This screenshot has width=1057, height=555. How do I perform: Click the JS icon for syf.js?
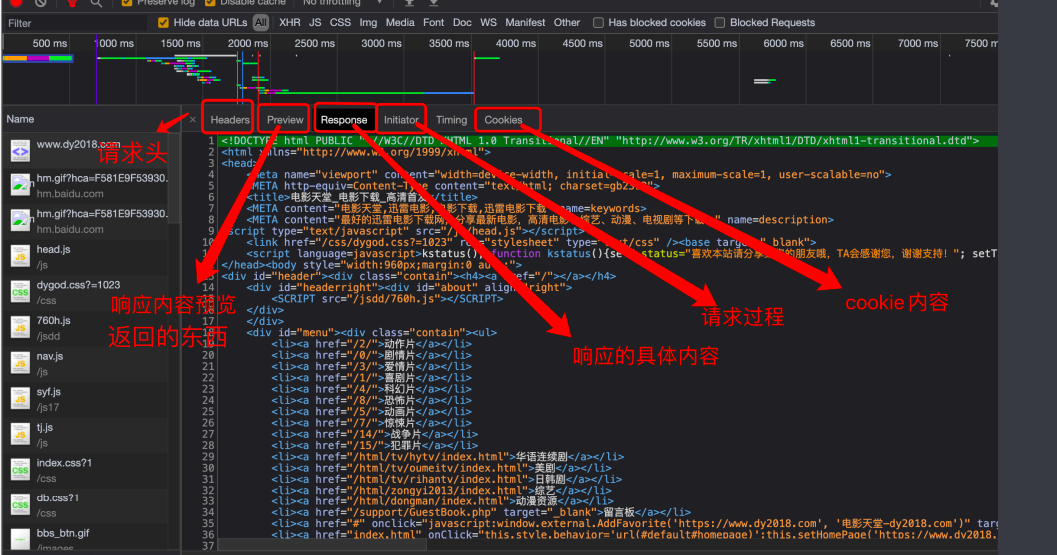pyautogui.click(x=20, y=399)
